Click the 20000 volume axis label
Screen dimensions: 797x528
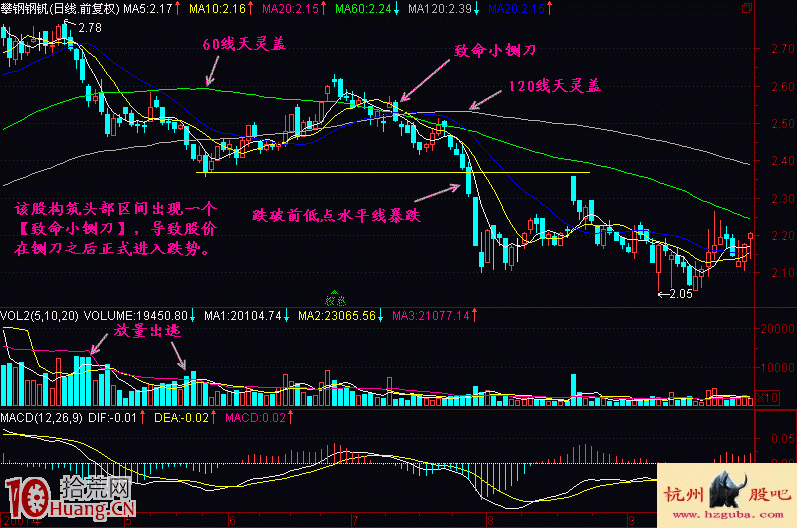tap(777, 329)
